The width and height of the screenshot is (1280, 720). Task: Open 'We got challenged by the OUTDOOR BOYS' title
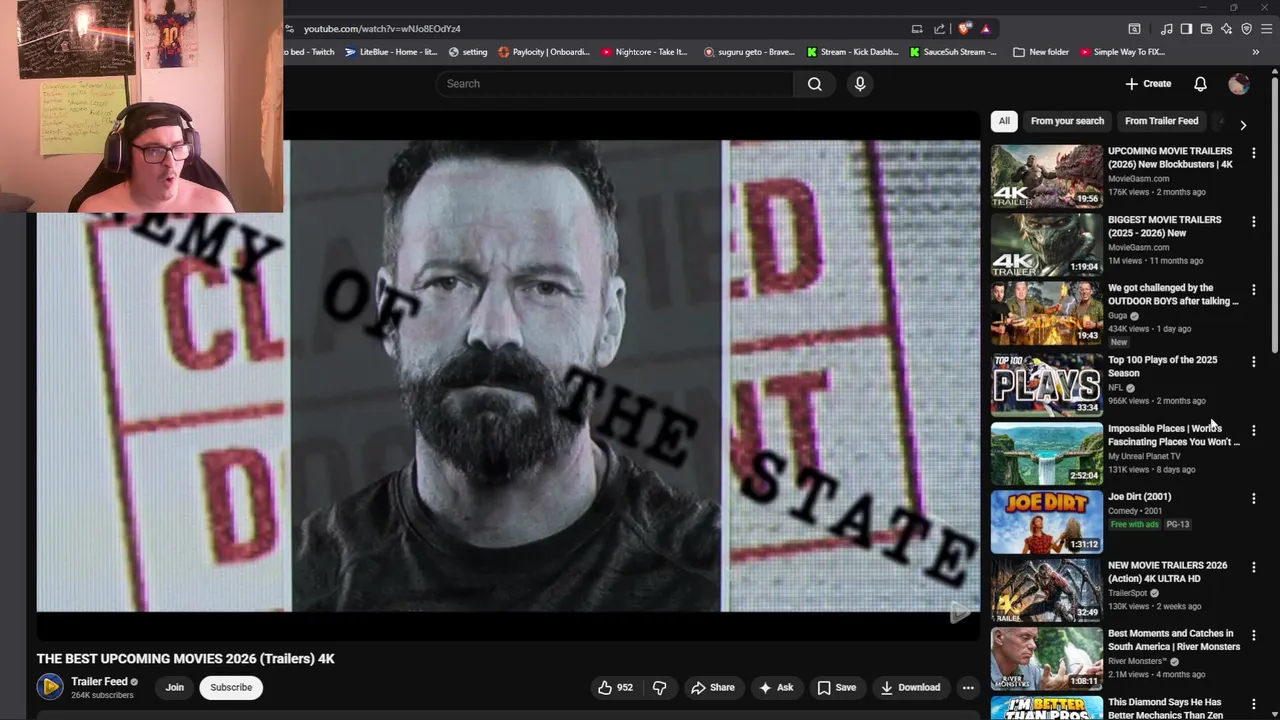pyautogui.click(x=1173, y=294)
